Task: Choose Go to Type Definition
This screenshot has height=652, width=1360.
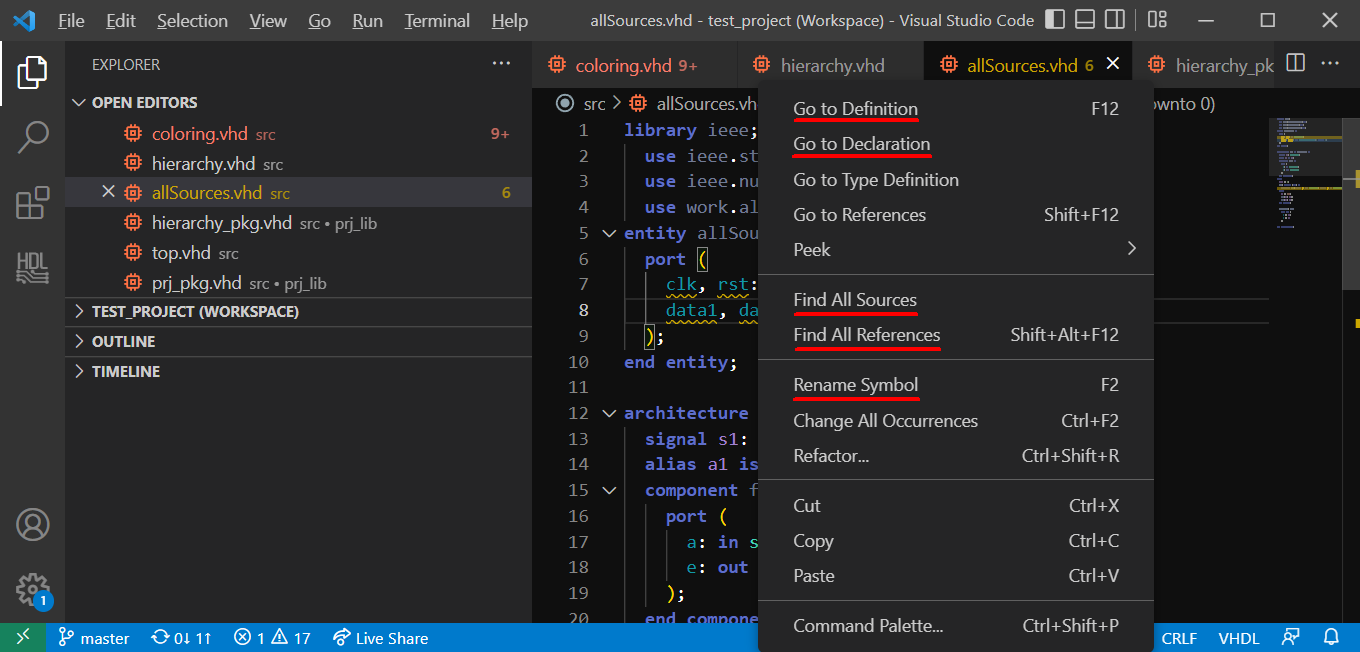Action: (x=956, y=180)
